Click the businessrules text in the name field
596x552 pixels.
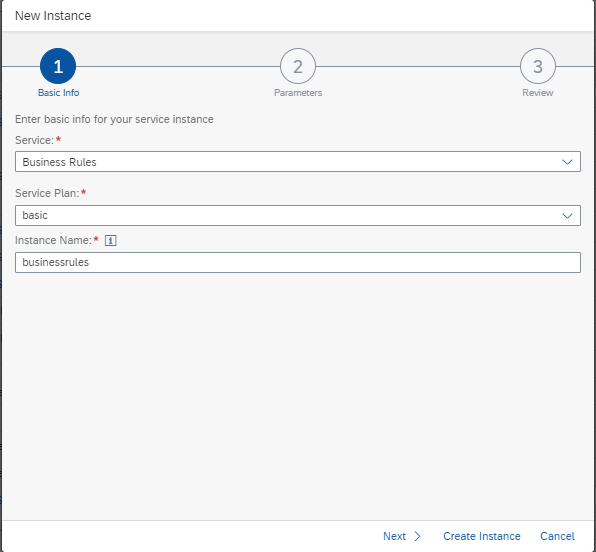point(55,262)
